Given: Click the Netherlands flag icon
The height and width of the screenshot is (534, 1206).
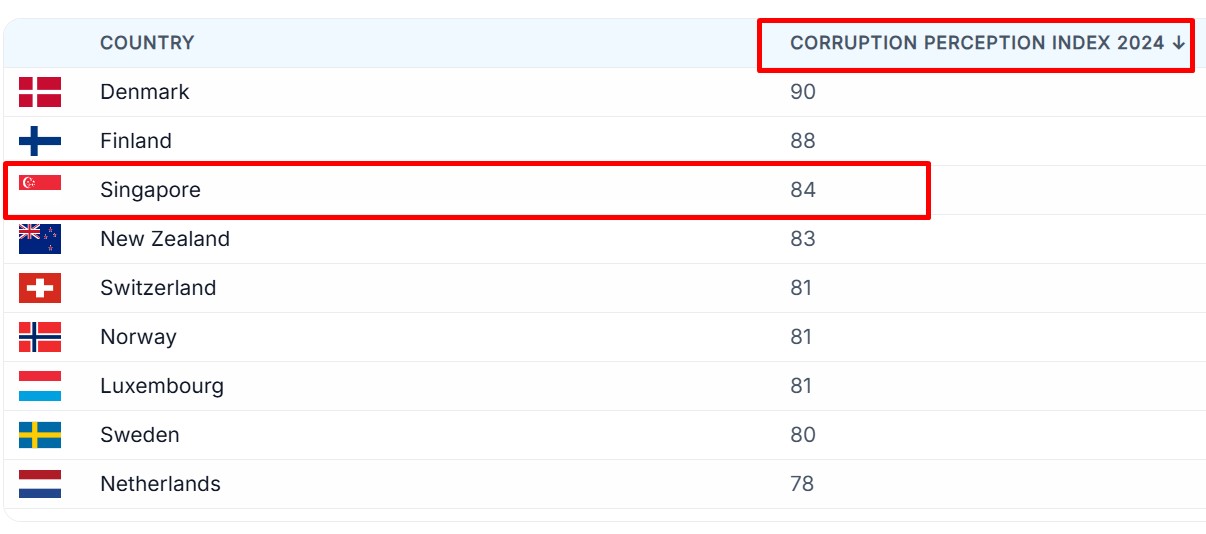Looking at the screenshot, I should (x=40, y=484).
